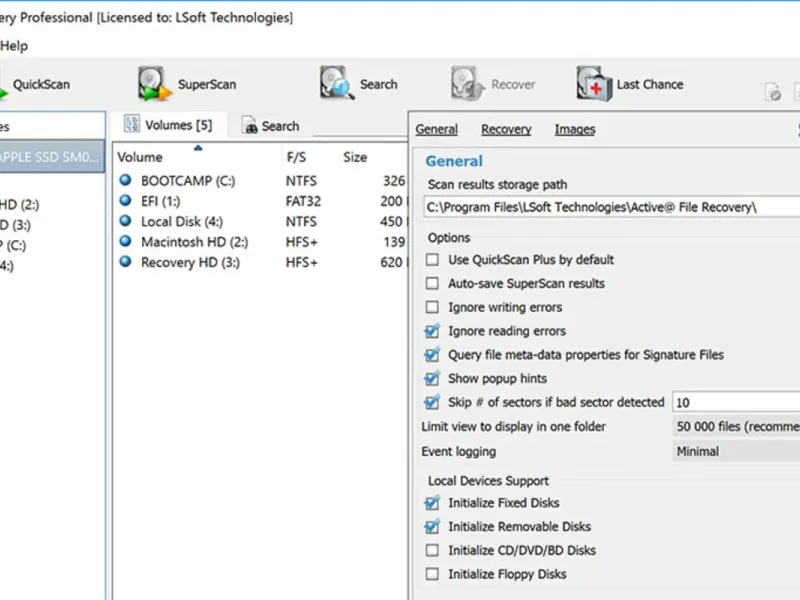Viewport: 800px width, 600px height.
Task: Uncheck Ignore reading errors
Action: [432, 331]
